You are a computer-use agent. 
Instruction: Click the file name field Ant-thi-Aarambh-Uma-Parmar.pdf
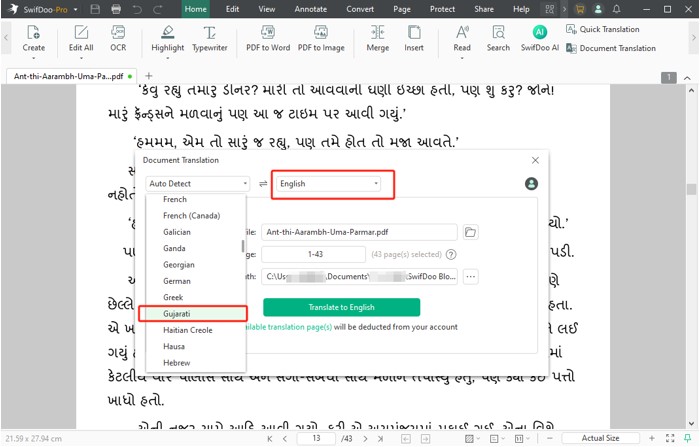(x=359, y=232)
